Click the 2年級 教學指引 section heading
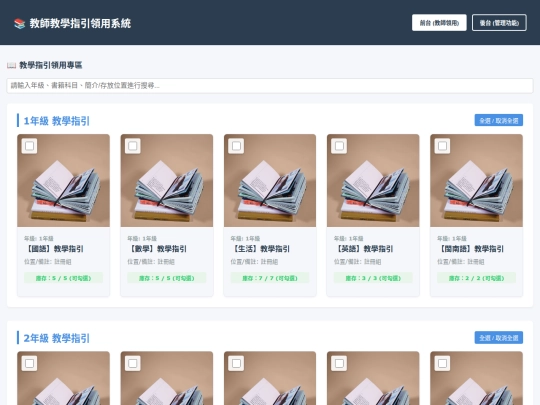Screen dimensions: 540x405 (56, 338)
